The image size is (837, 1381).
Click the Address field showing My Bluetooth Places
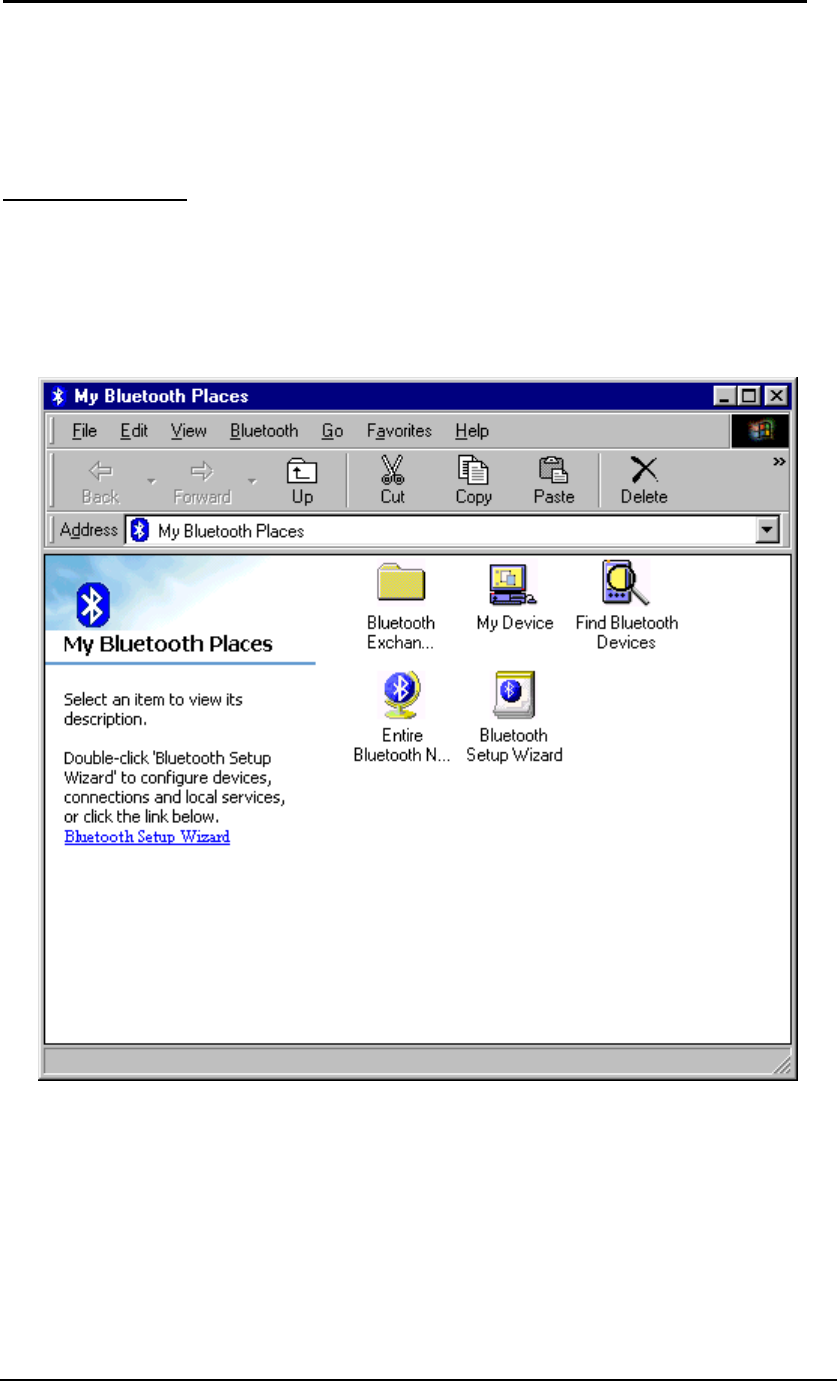point(451,531)
